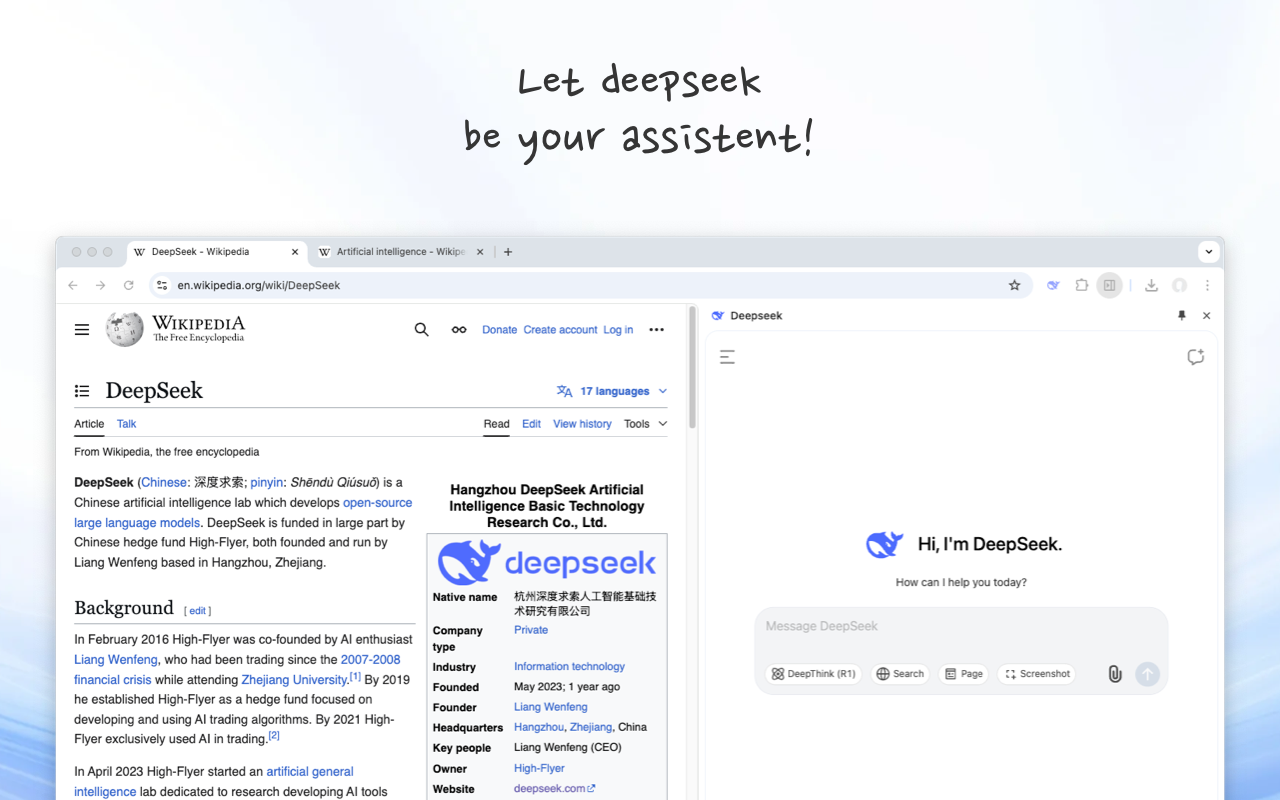The image size is (1280, 800).
Task: Toggle the Search option
Action: point(900,674)
